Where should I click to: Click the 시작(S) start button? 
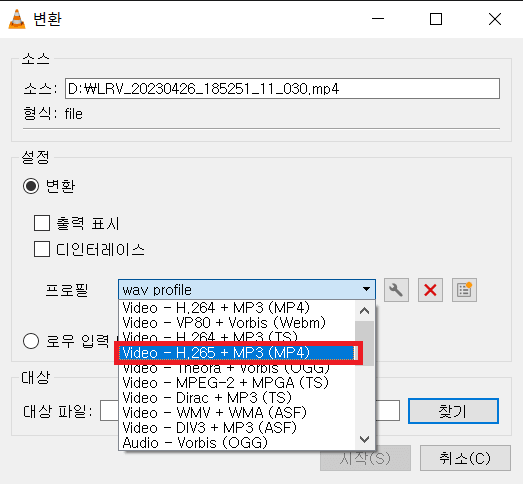point(365,458)
